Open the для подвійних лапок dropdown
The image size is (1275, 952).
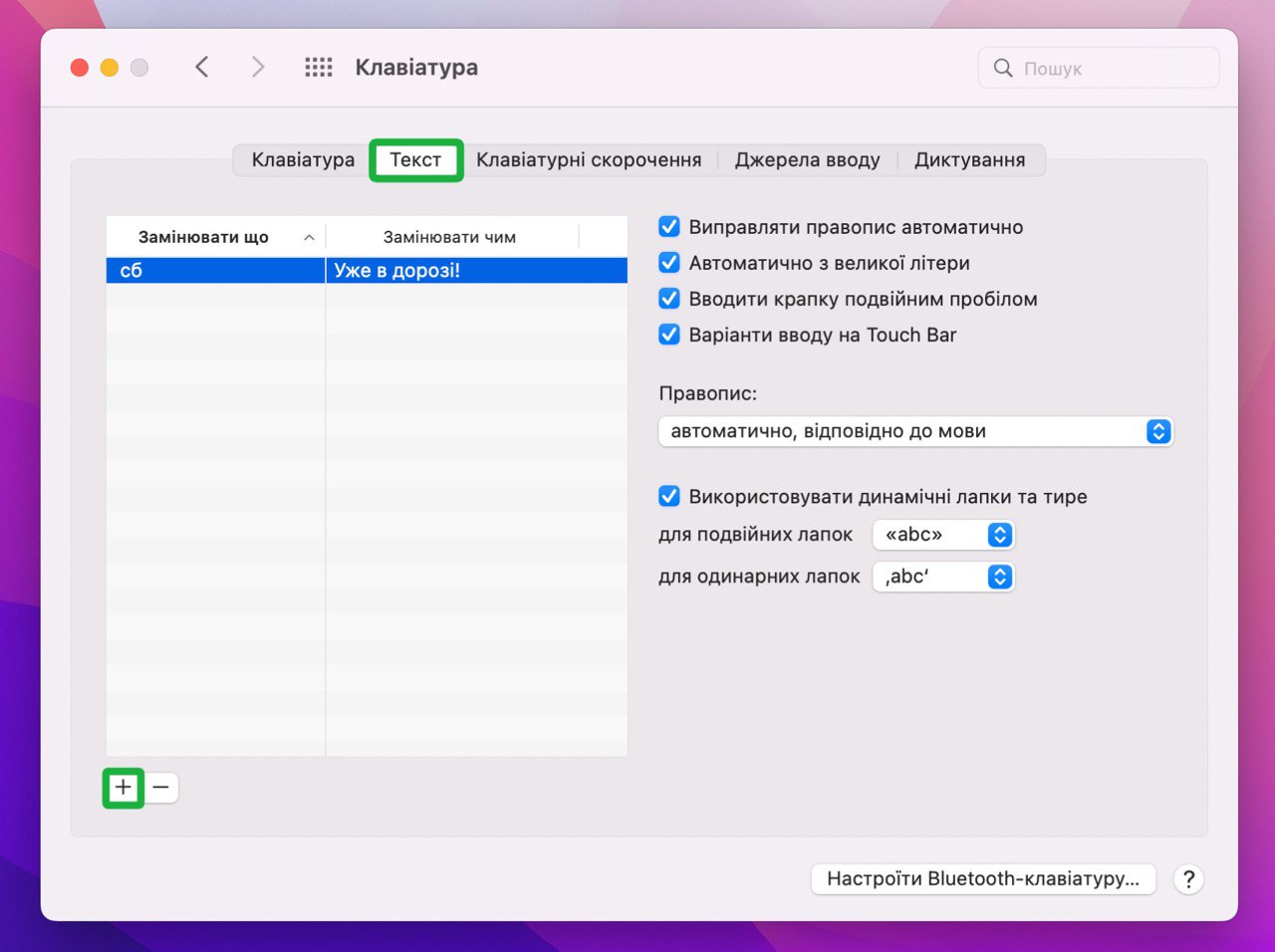click(x=943, y=535)
